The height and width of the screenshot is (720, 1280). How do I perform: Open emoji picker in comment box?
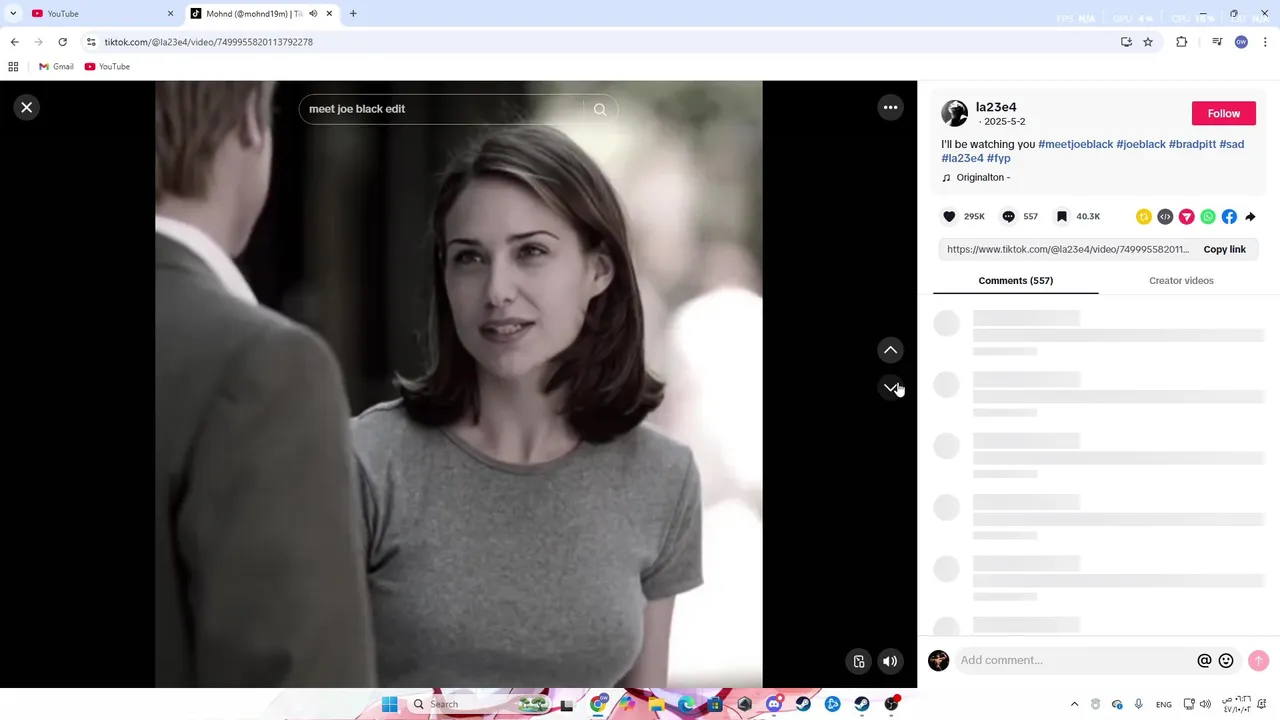tap(1226, 661)
